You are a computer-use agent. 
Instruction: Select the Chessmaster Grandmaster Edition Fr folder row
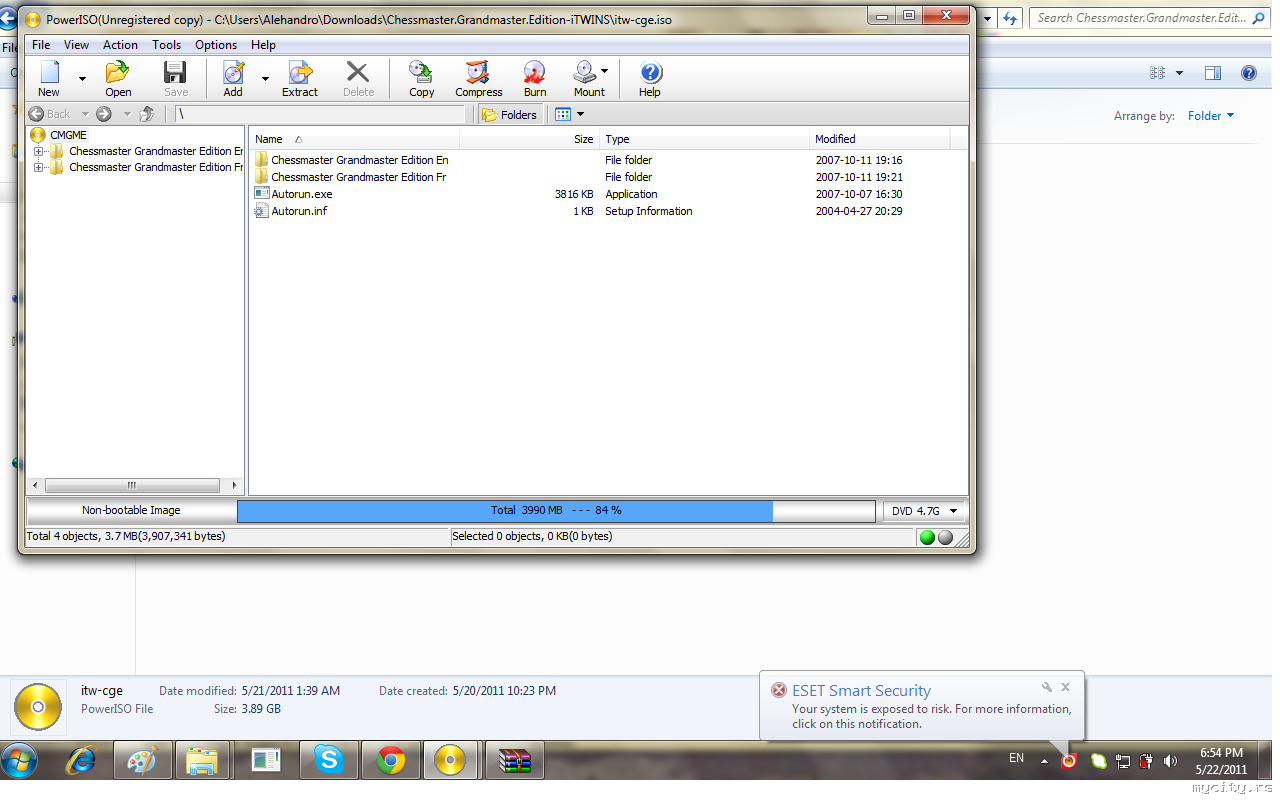[608, 177]
